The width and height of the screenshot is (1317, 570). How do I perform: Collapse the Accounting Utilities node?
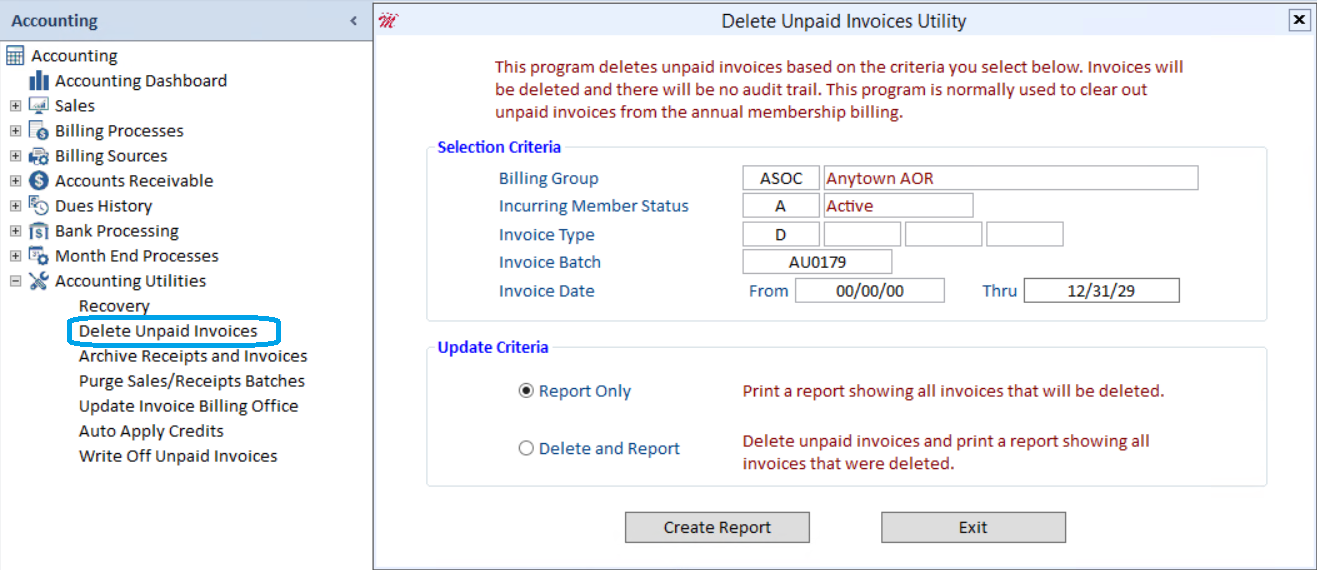coord(15,281)
